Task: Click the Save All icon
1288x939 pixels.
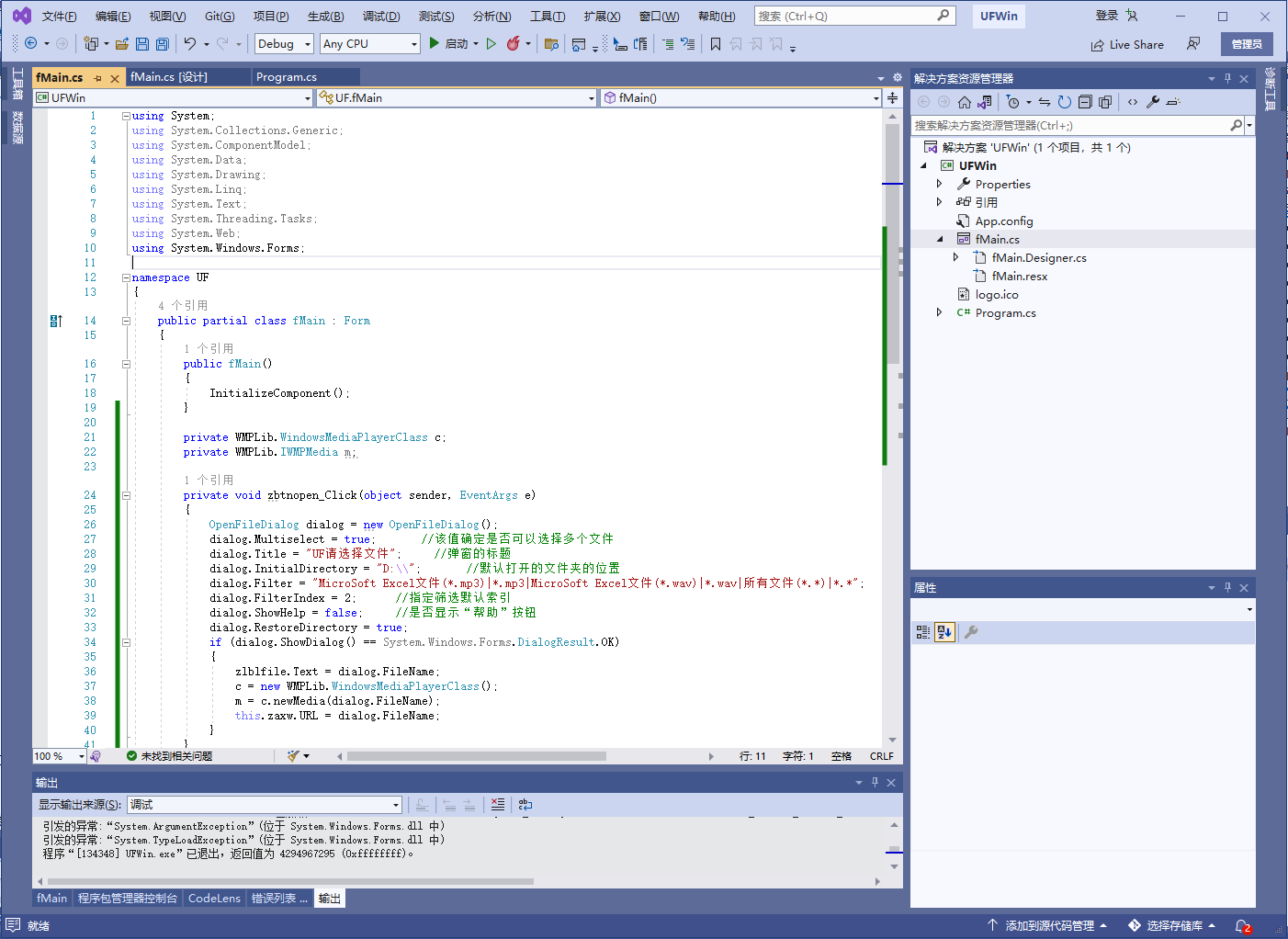Action: click(x=162, y=43)
